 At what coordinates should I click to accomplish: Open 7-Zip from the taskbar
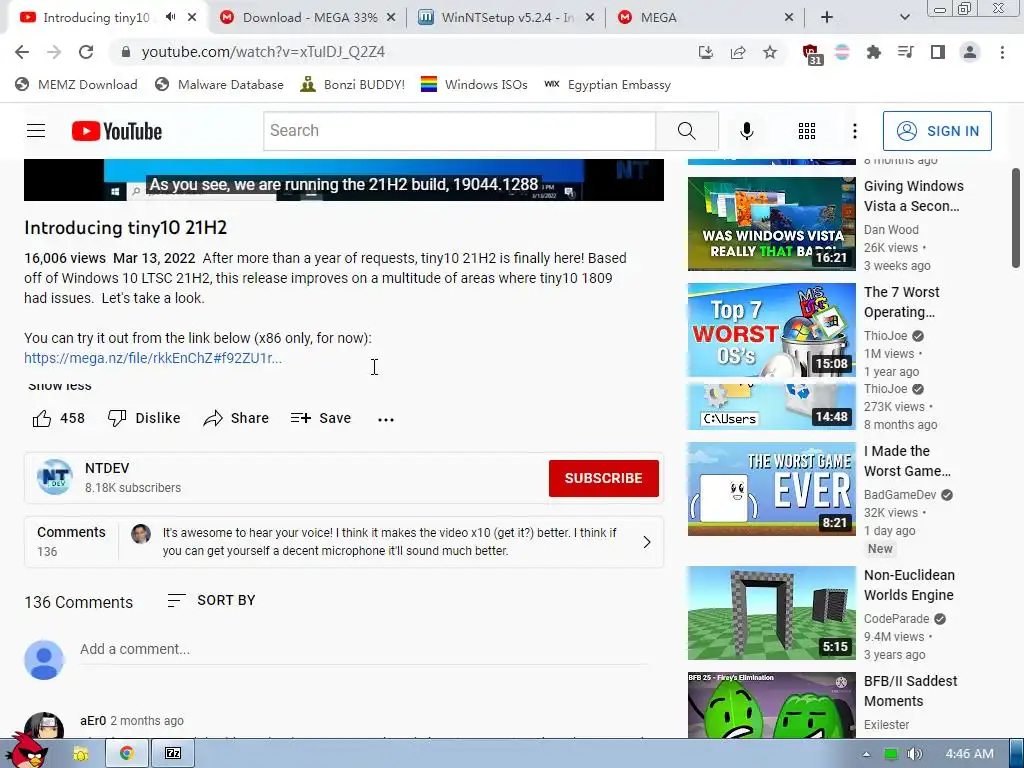click(173, 754)
